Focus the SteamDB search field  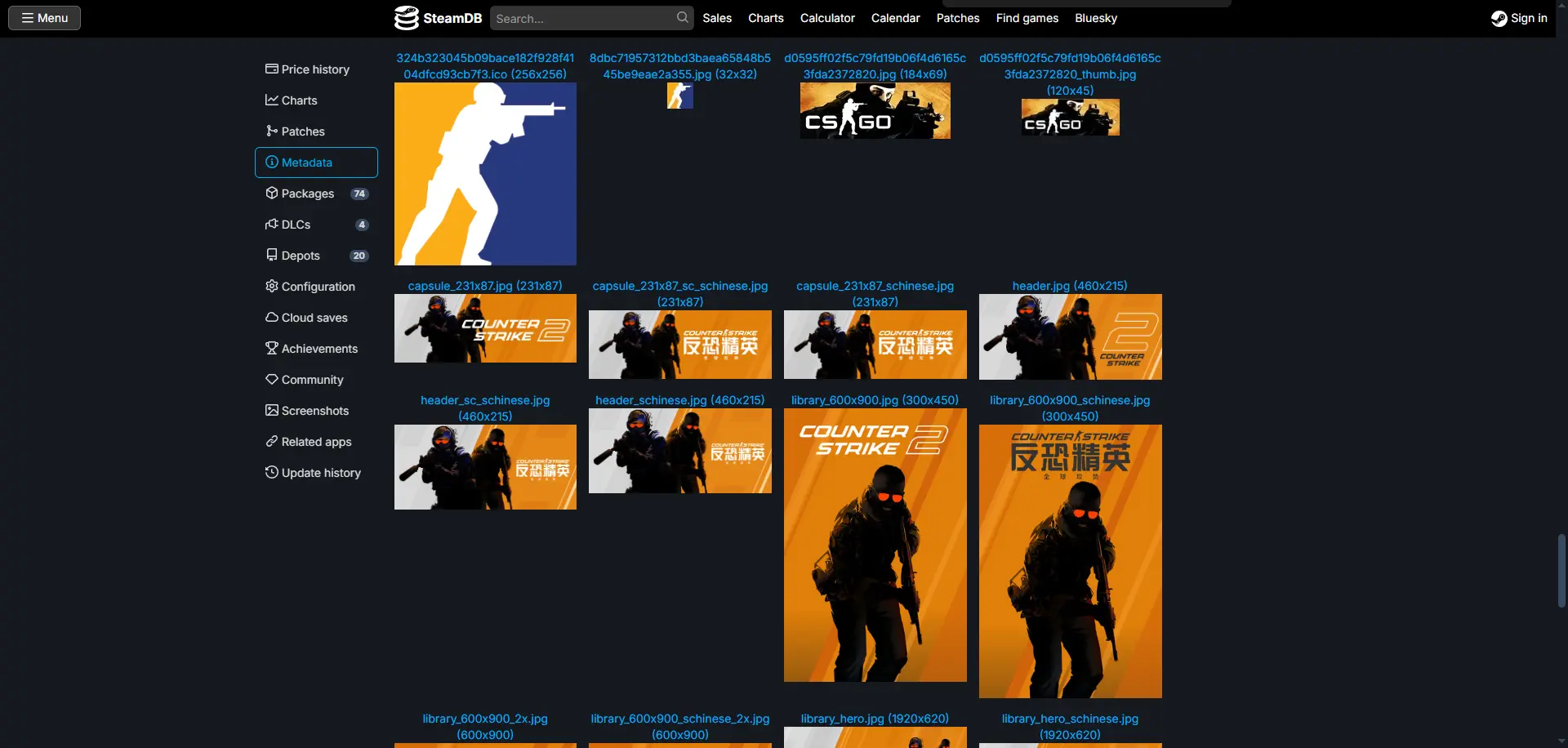click(591, 18)
